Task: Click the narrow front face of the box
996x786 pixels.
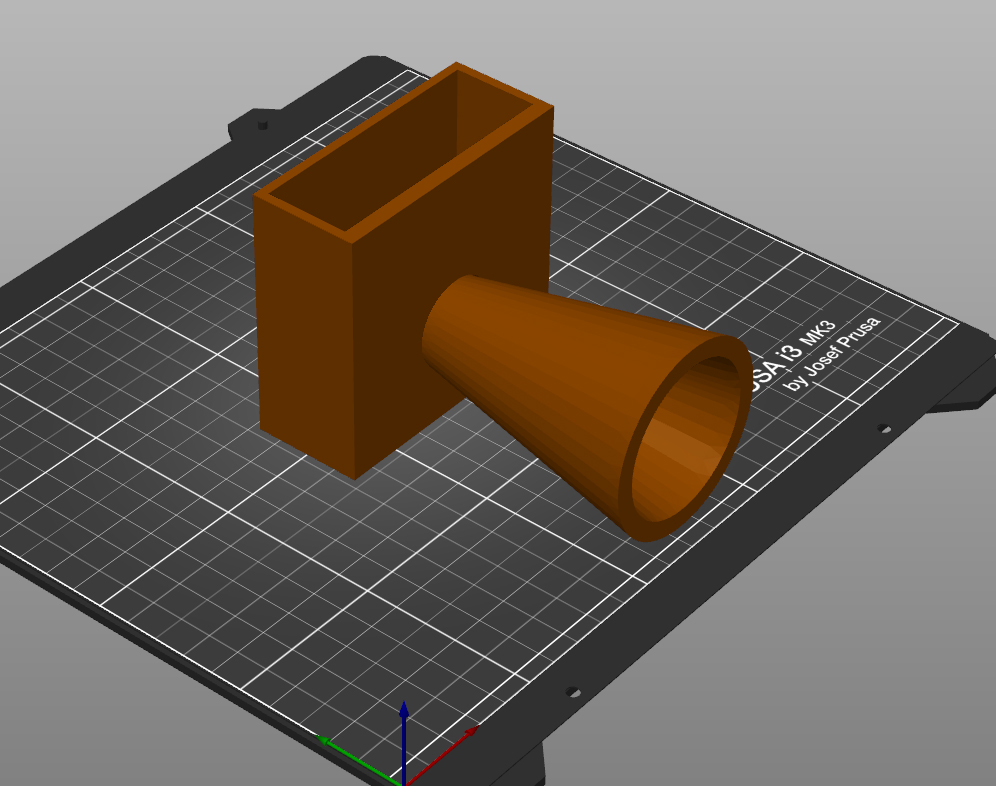Action: pos(305,337)
